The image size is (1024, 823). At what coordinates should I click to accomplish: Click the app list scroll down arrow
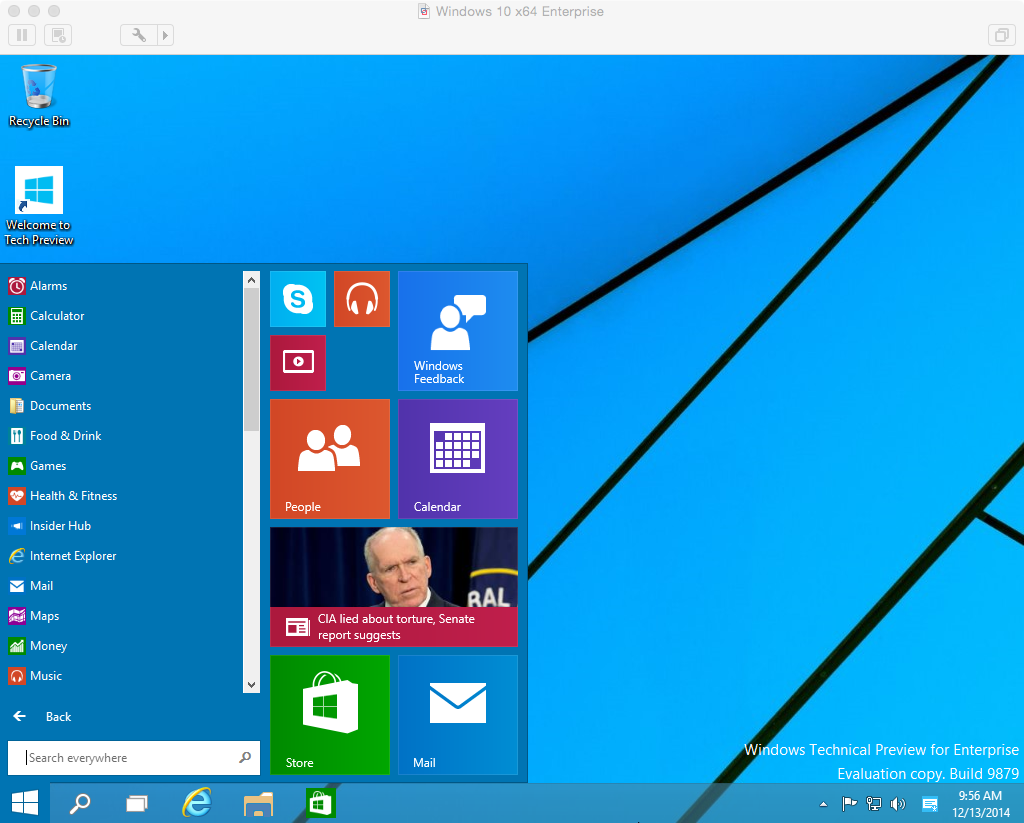click(251, 685)
